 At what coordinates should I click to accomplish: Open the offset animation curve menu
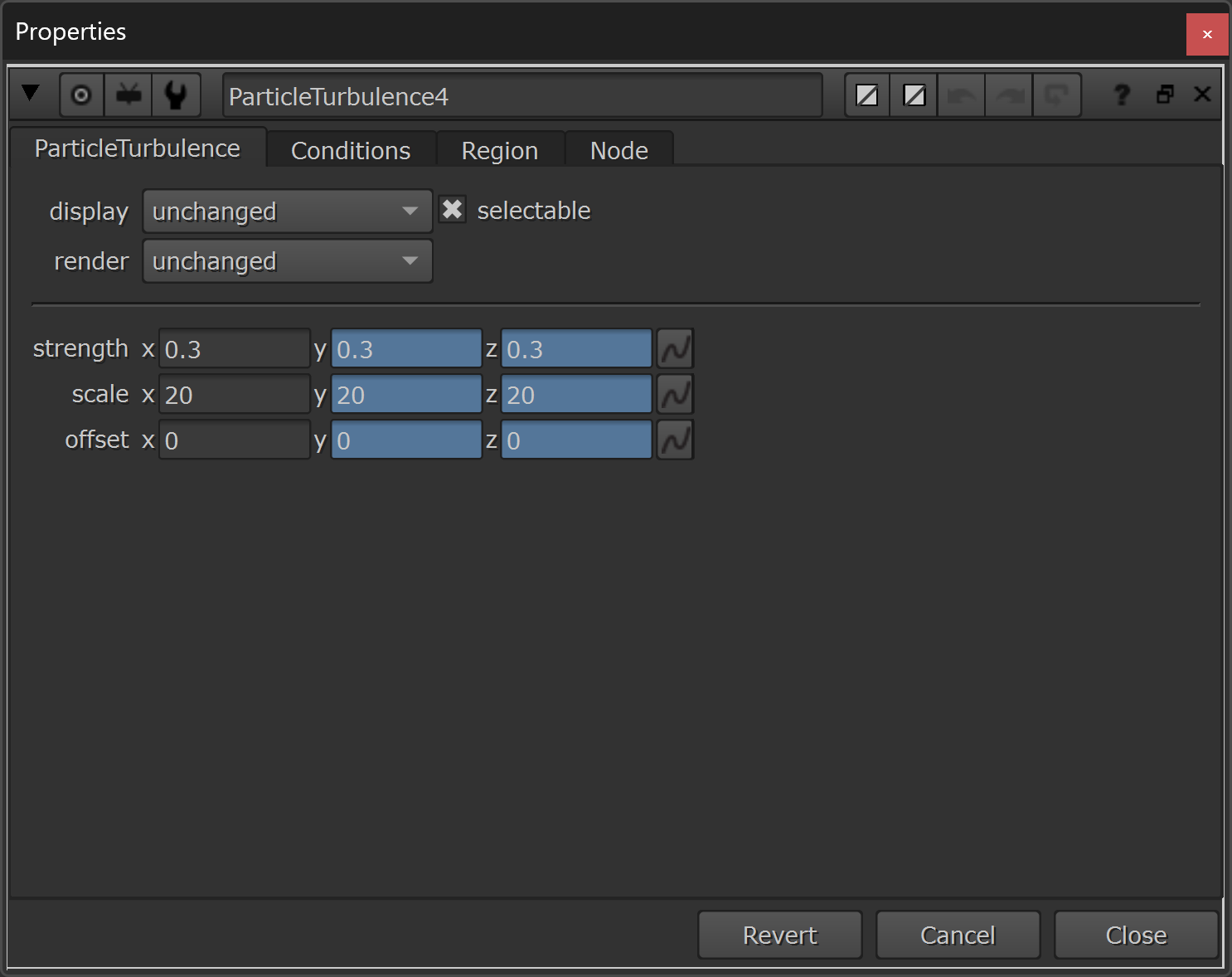675,440
